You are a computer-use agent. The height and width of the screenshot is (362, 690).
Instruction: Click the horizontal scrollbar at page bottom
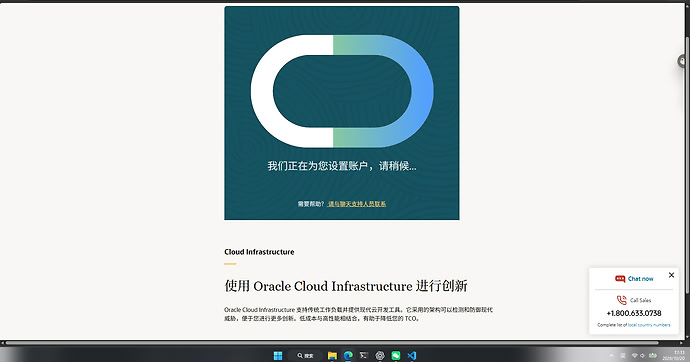click(x=332, y=343)
